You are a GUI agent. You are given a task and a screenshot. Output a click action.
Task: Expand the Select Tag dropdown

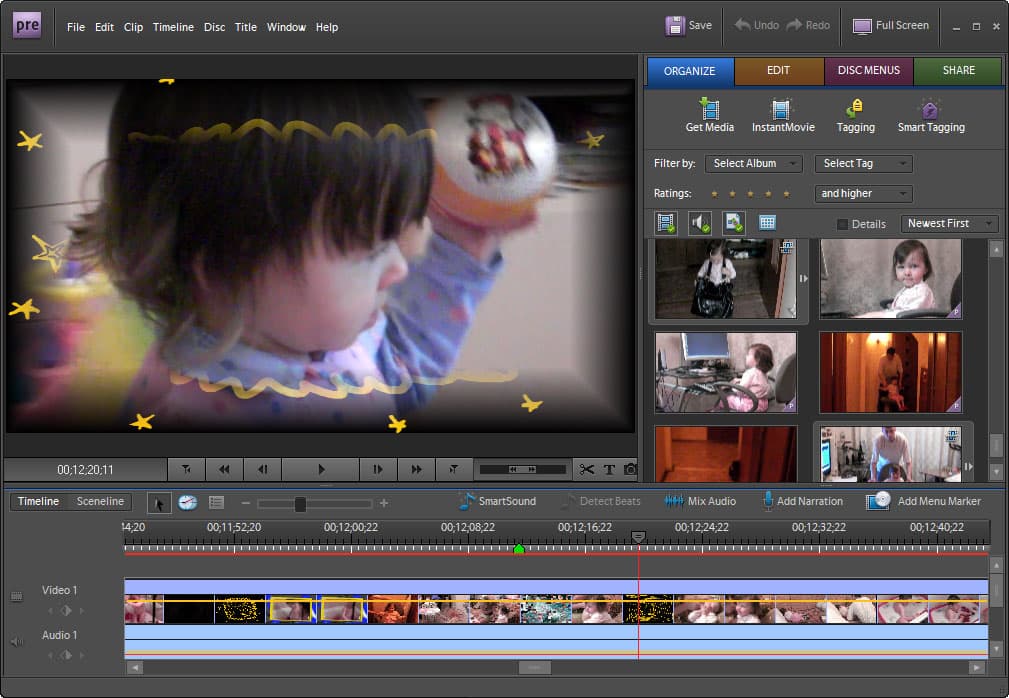pos(862,163)
